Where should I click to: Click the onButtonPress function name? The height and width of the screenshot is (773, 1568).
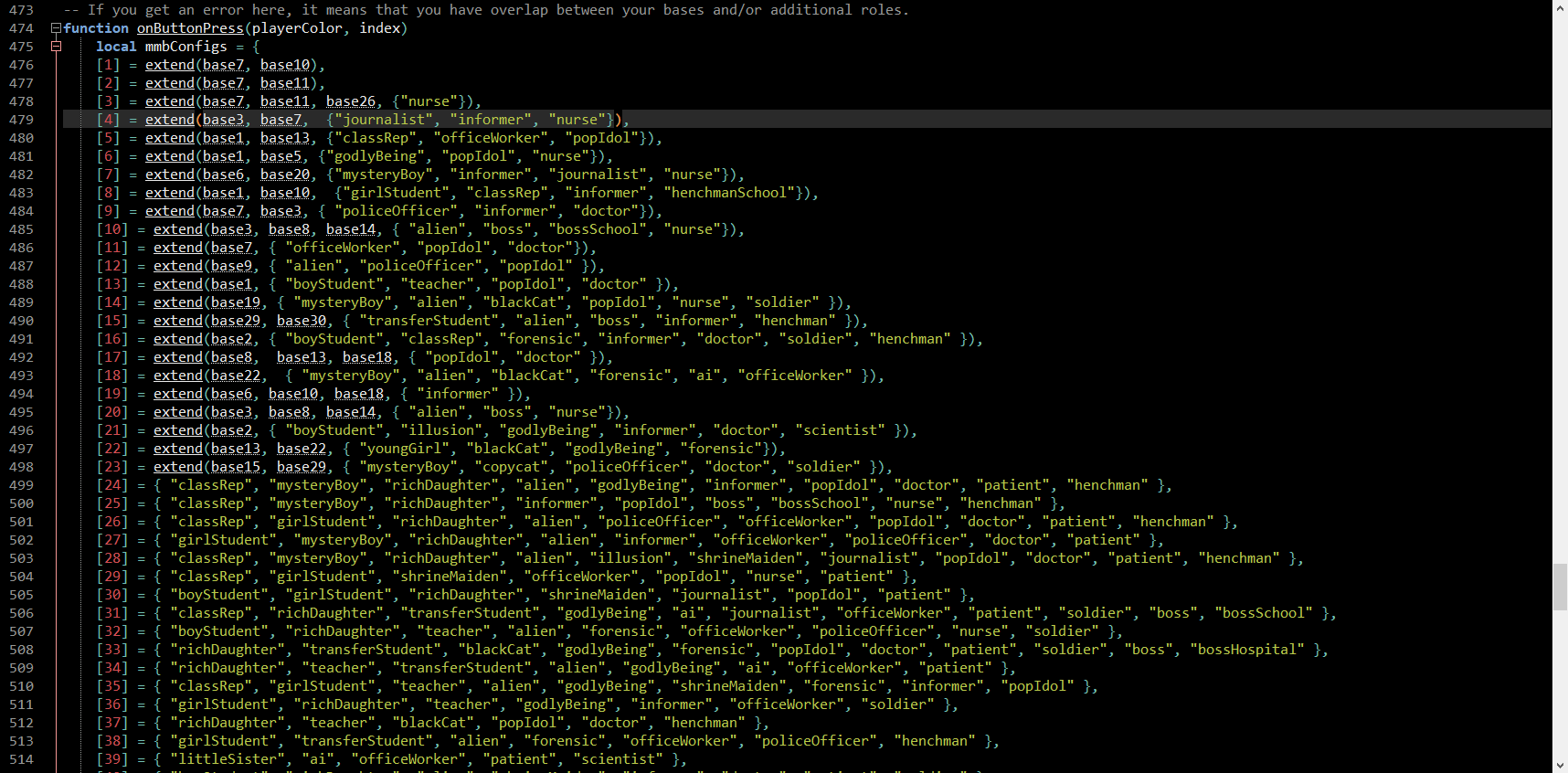pyautogui.click(x=190, y=28)
